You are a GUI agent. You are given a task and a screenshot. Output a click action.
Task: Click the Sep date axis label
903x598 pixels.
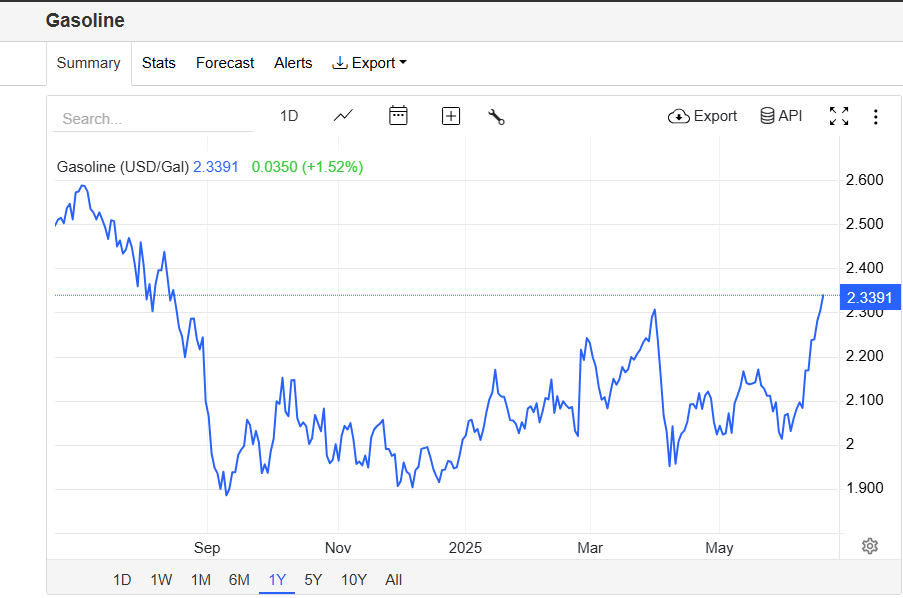click(207, 547)
